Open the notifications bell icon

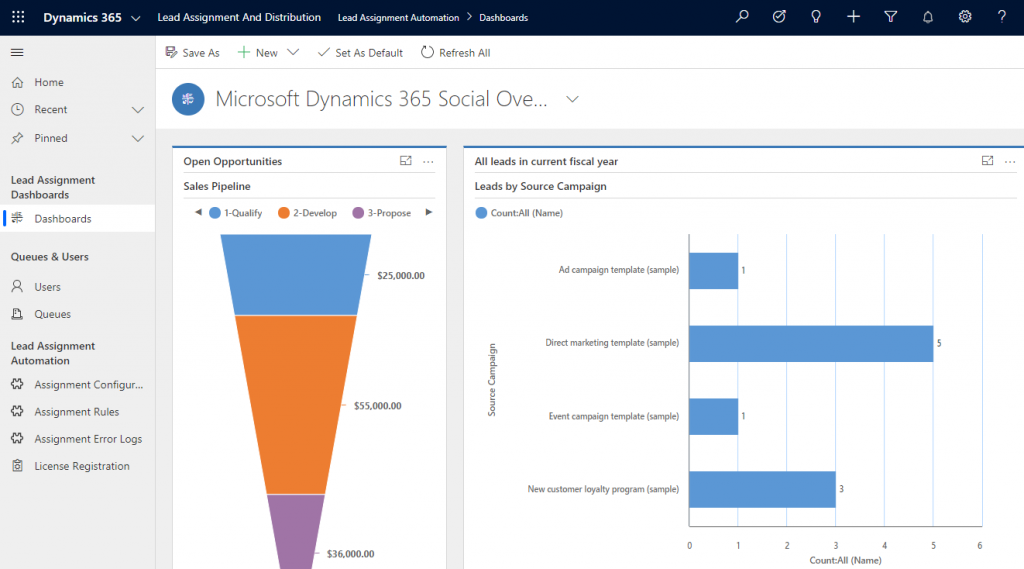coord(927,17)
